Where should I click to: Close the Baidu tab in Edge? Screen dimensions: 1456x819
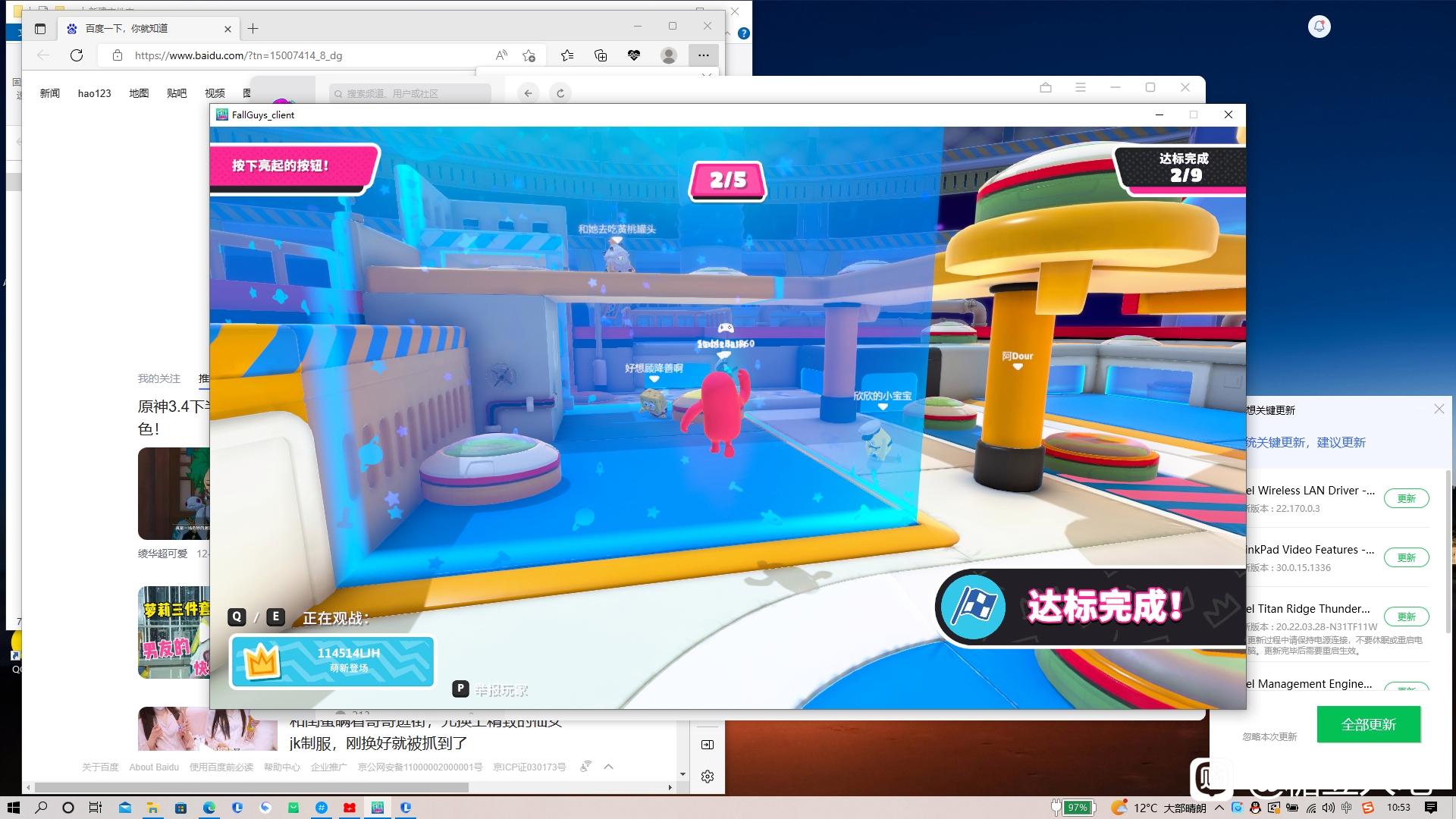tap(227, 29)
